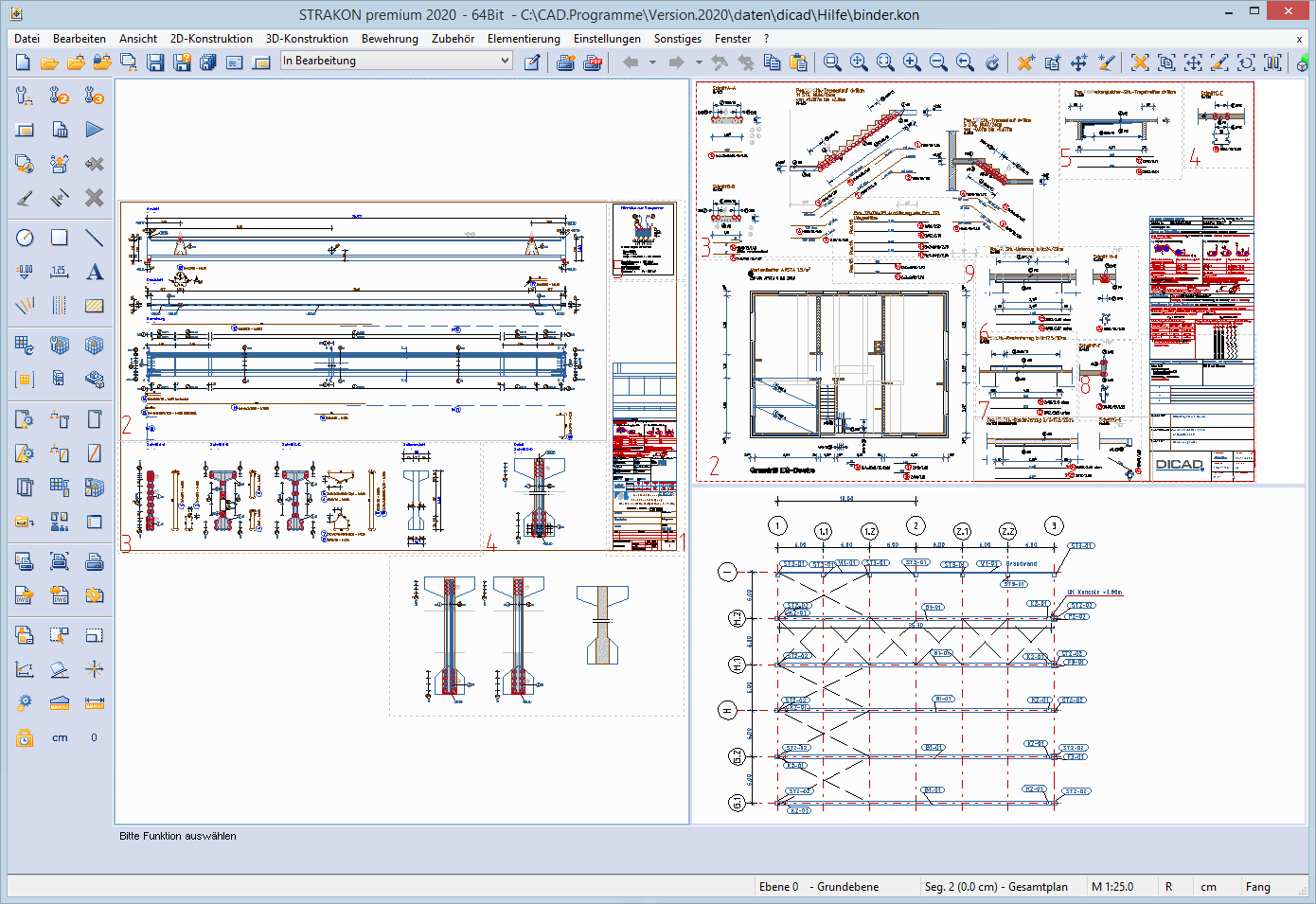Click the New file icon
Viewport: 1316px width, 904px height.
tap(23, 62)
